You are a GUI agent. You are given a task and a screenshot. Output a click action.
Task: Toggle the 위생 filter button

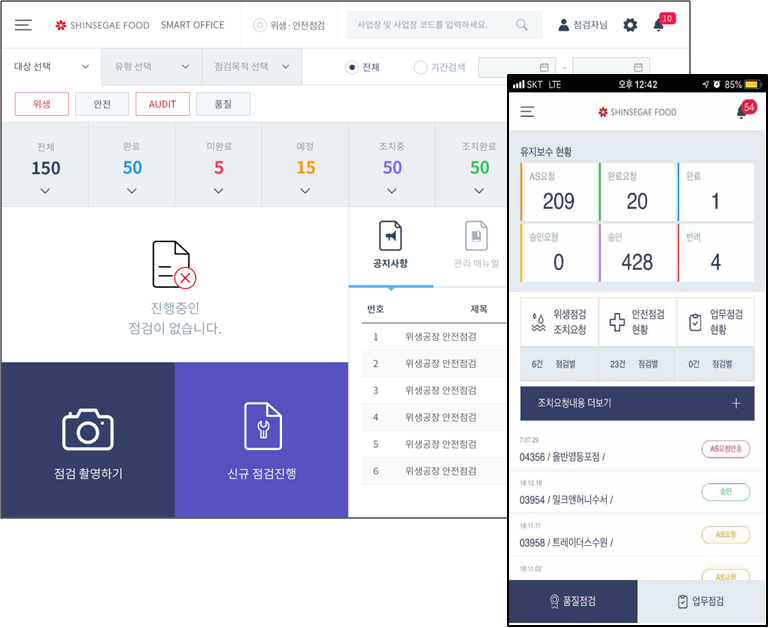click(42, 104)
